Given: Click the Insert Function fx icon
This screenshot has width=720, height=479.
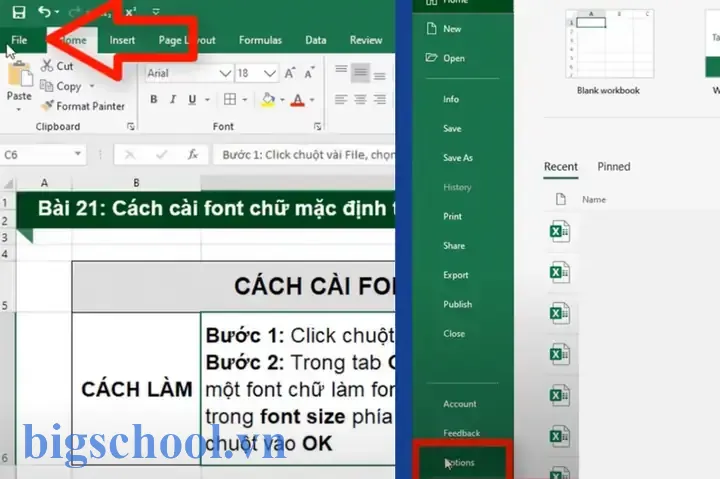Looking at the screenshot, I should coord(193,155).
